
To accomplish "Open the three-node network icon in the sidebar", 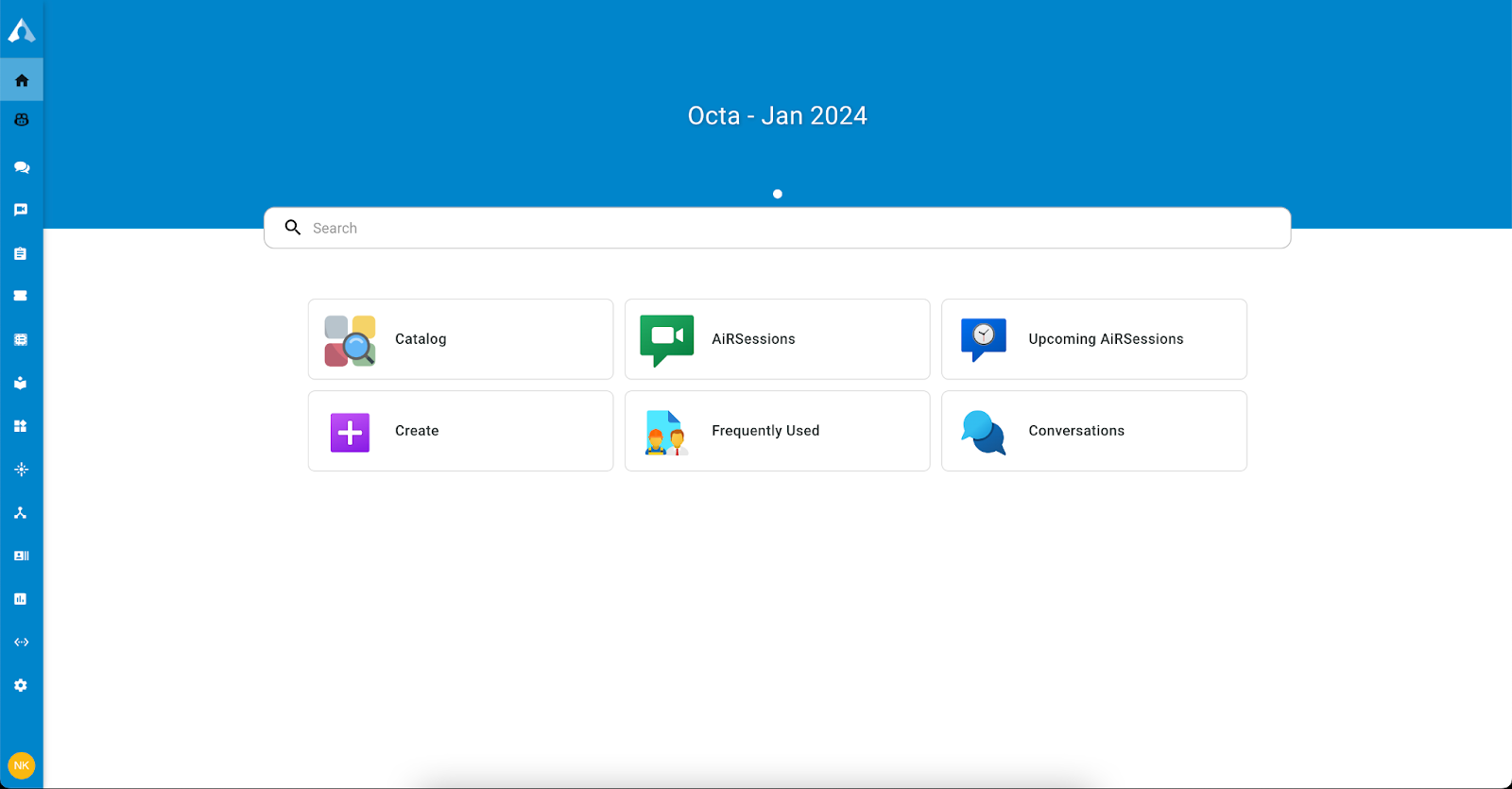I will (x=21, y=513).
